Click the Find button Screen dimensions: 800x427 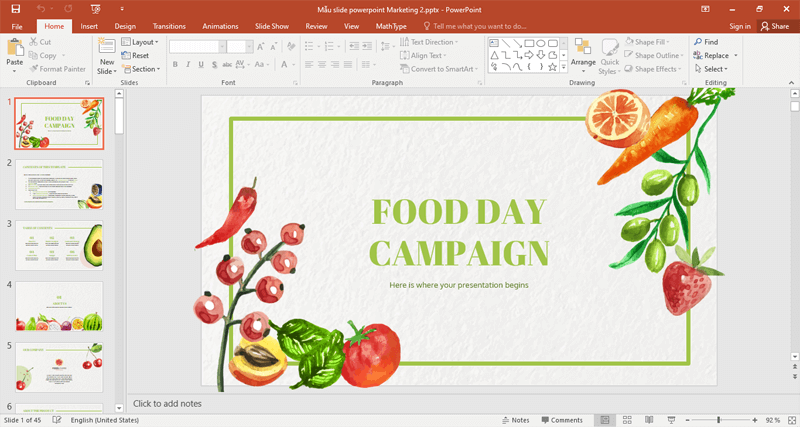706,42
